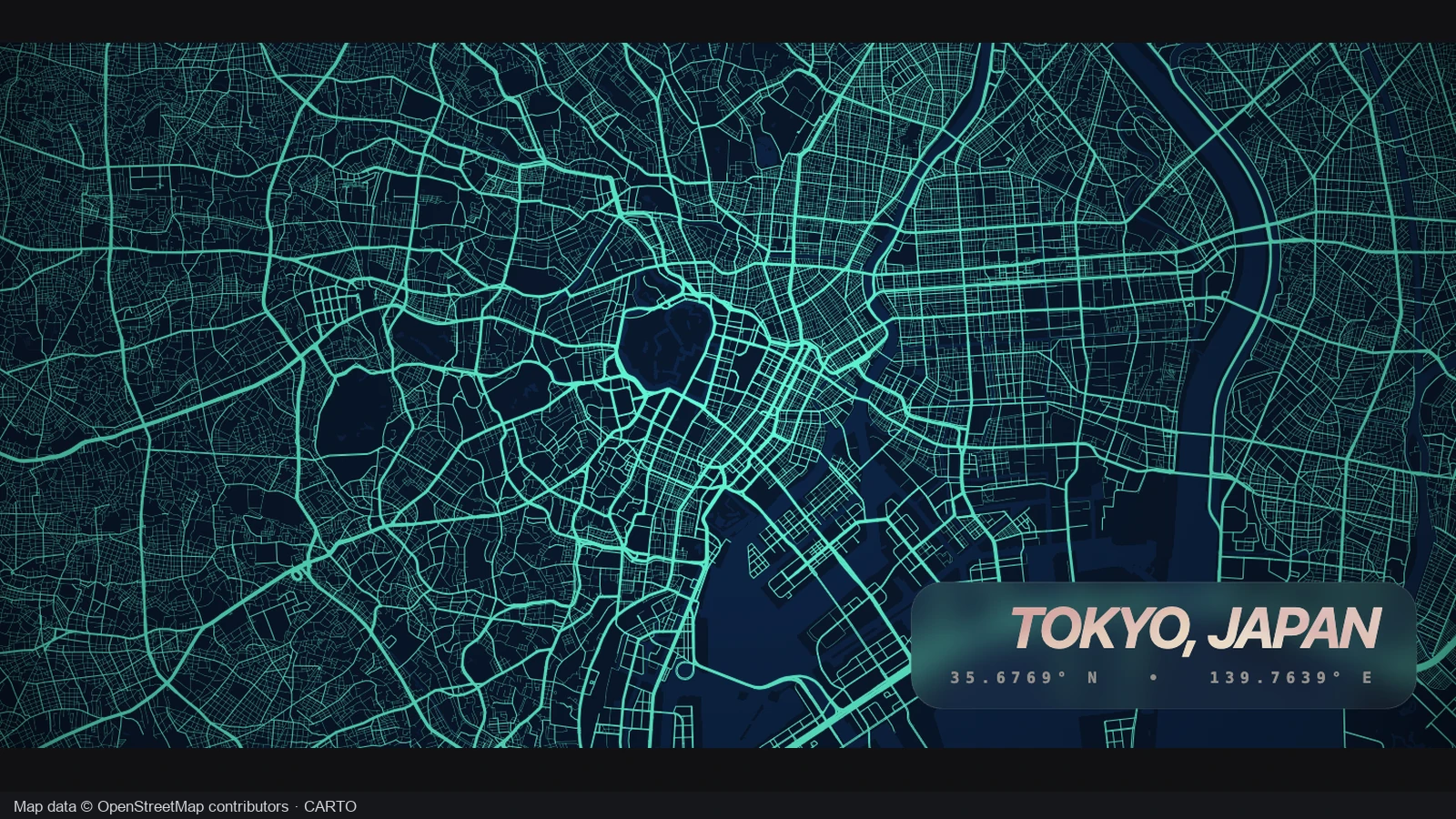The width and height of the screenshot is (1456, 819).
Task: Click the CARTO attribution text
Action: 330,806
